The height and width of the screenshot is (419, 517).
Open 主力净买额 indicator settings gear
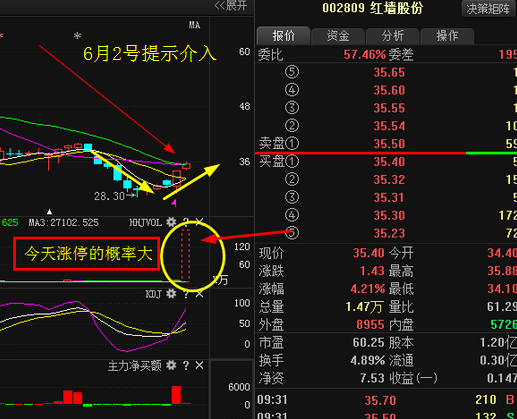[171, 365]
